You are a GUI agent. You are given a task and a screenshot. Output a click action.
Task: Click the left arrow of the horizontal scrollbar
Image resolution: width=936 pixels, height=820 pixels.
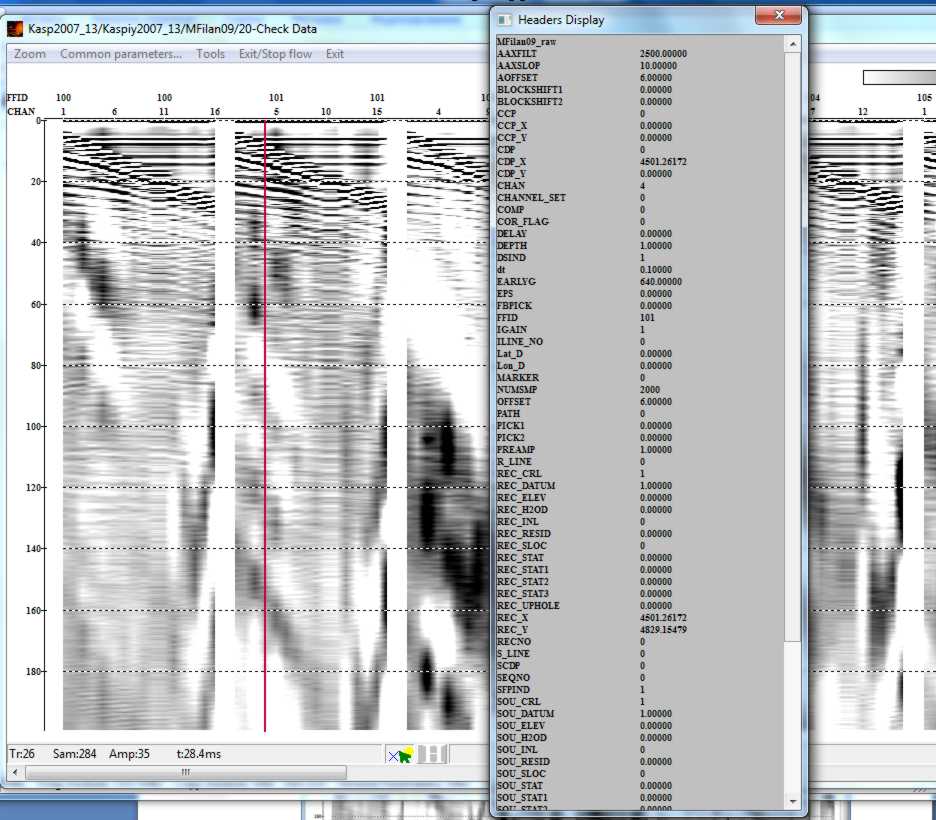16,772
